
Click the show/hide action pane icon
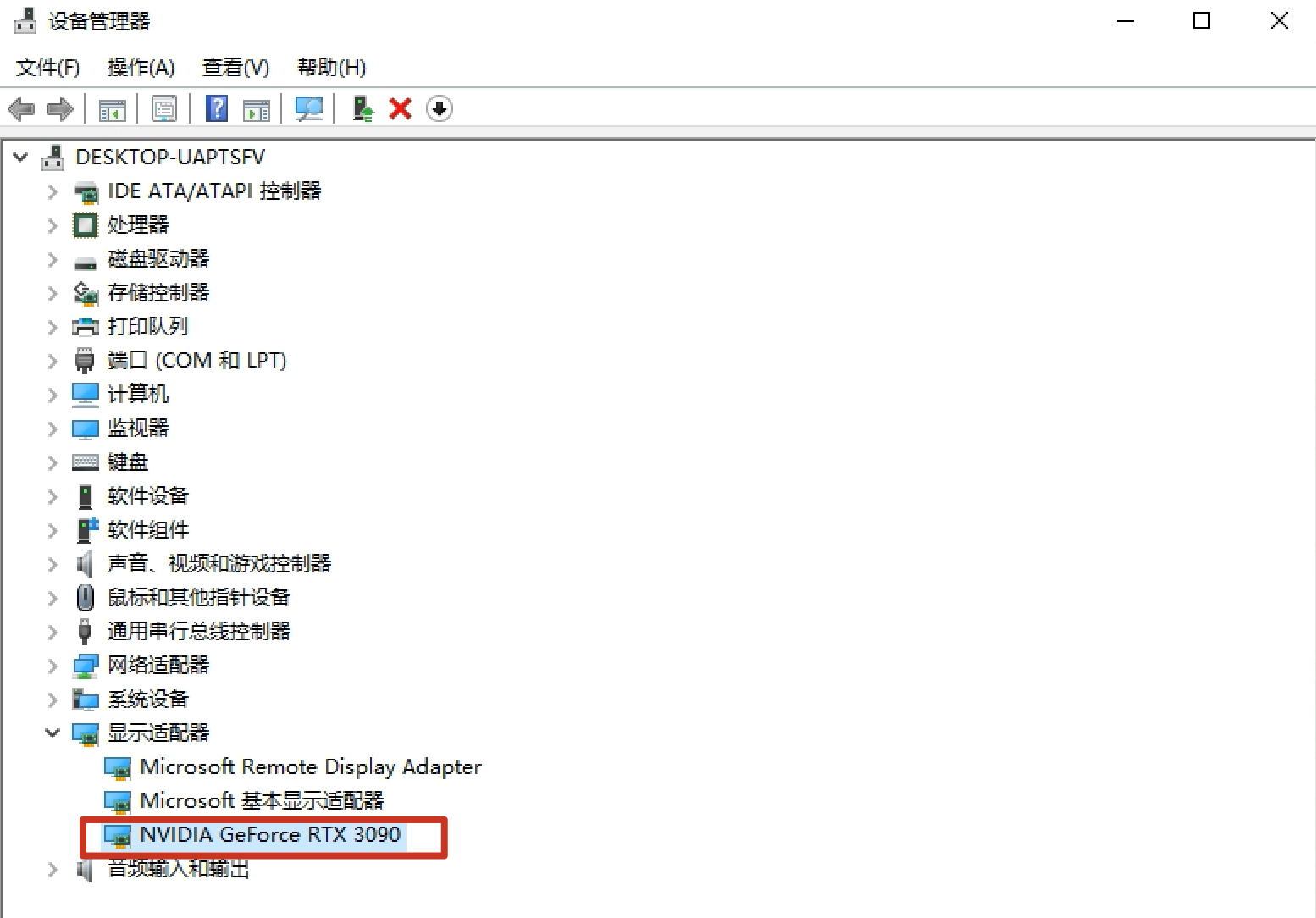(256, 109)
